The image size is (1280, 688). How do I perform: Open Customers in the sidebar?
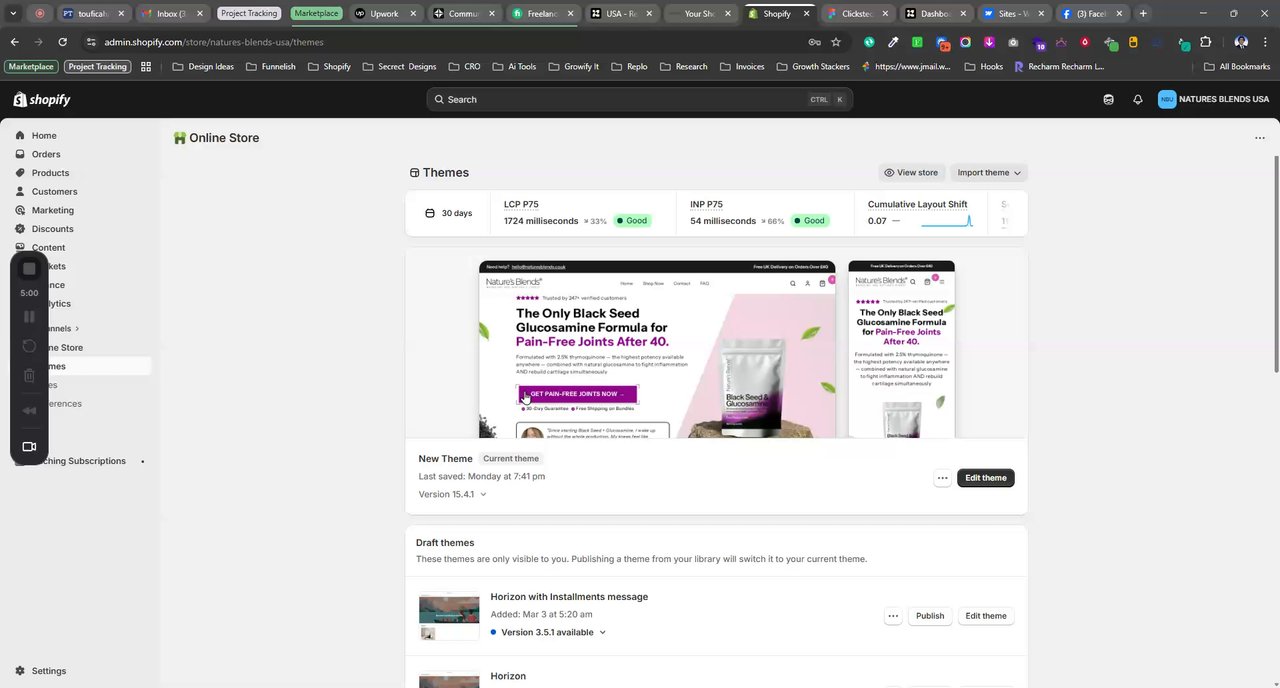(54, 191)
